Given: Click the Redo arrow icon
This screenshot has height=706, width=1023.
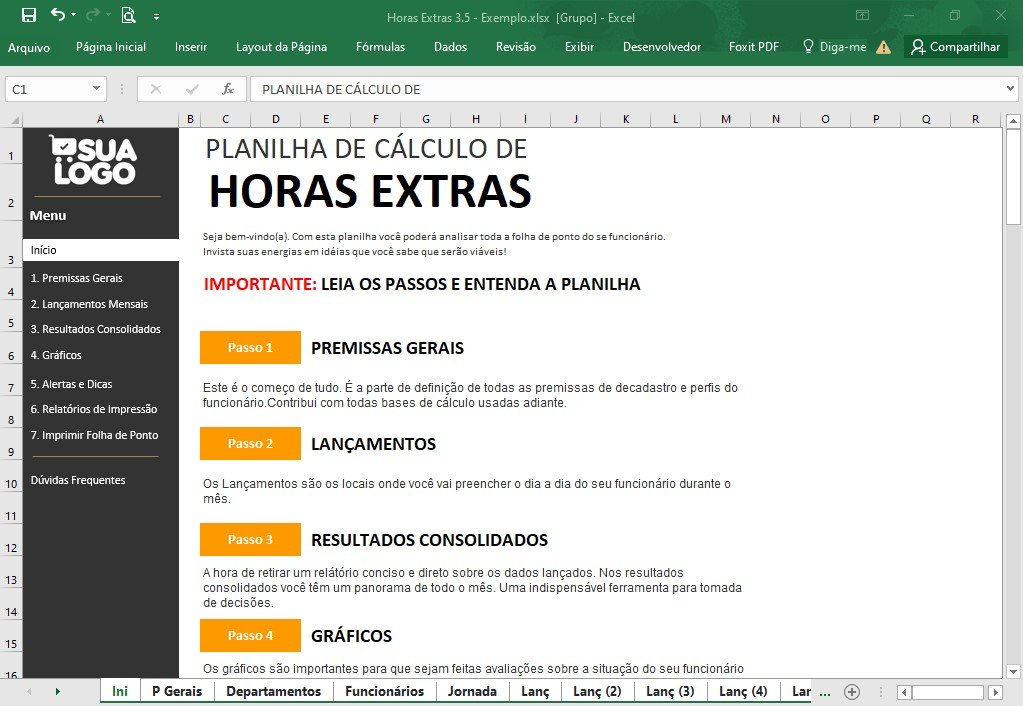Looking at the screenshot, I should point(93,14).
